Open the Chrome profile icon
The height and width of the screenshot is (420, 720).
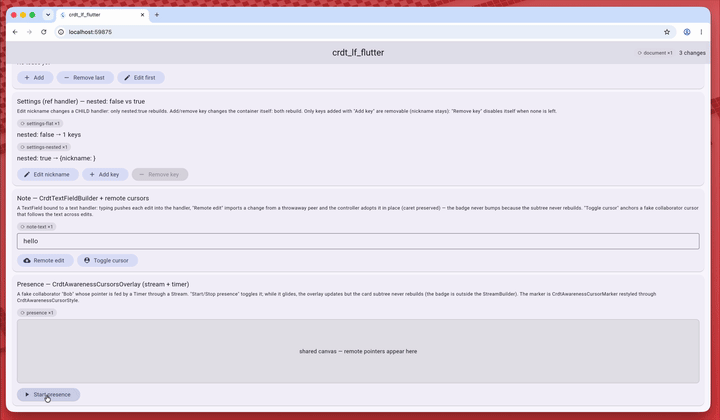(x=687, y=32)
